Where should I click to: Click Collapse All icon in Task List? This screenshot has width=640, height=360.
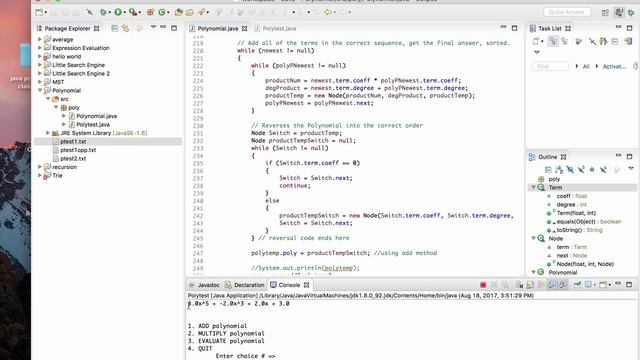[x=615, y=41]
